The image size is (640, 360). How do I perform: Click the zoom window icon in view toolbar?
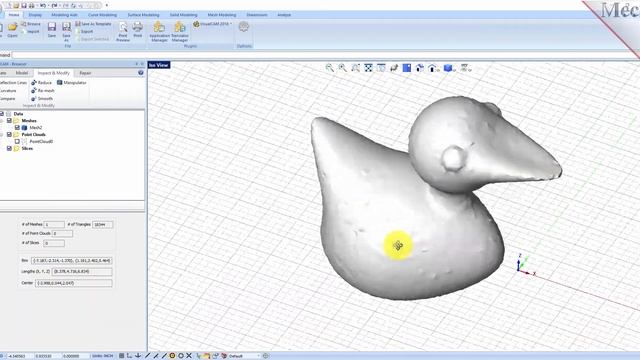click(x=356, y=68)
